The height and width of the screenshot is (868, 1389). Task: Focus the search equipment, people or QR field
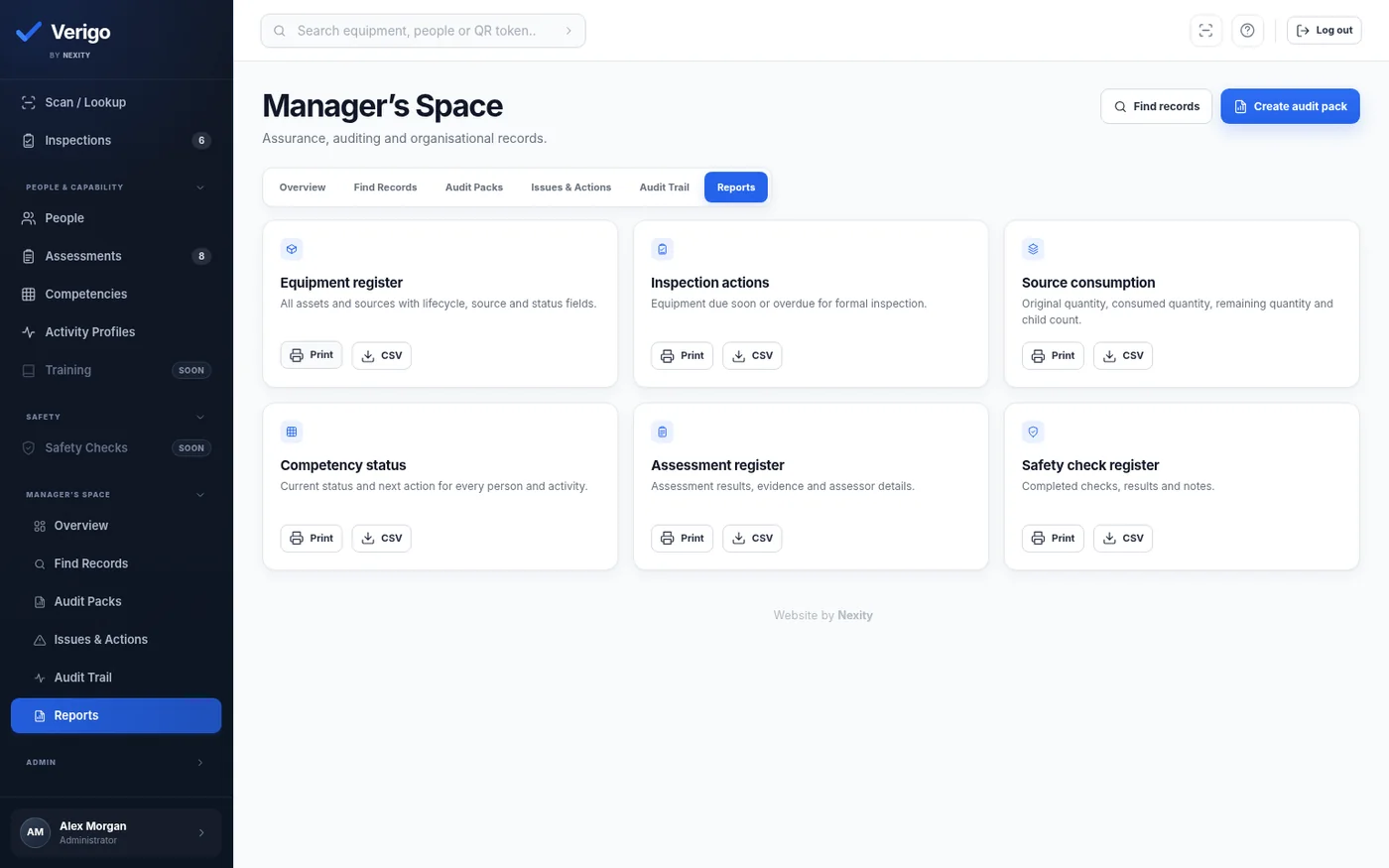coord(423,31)
